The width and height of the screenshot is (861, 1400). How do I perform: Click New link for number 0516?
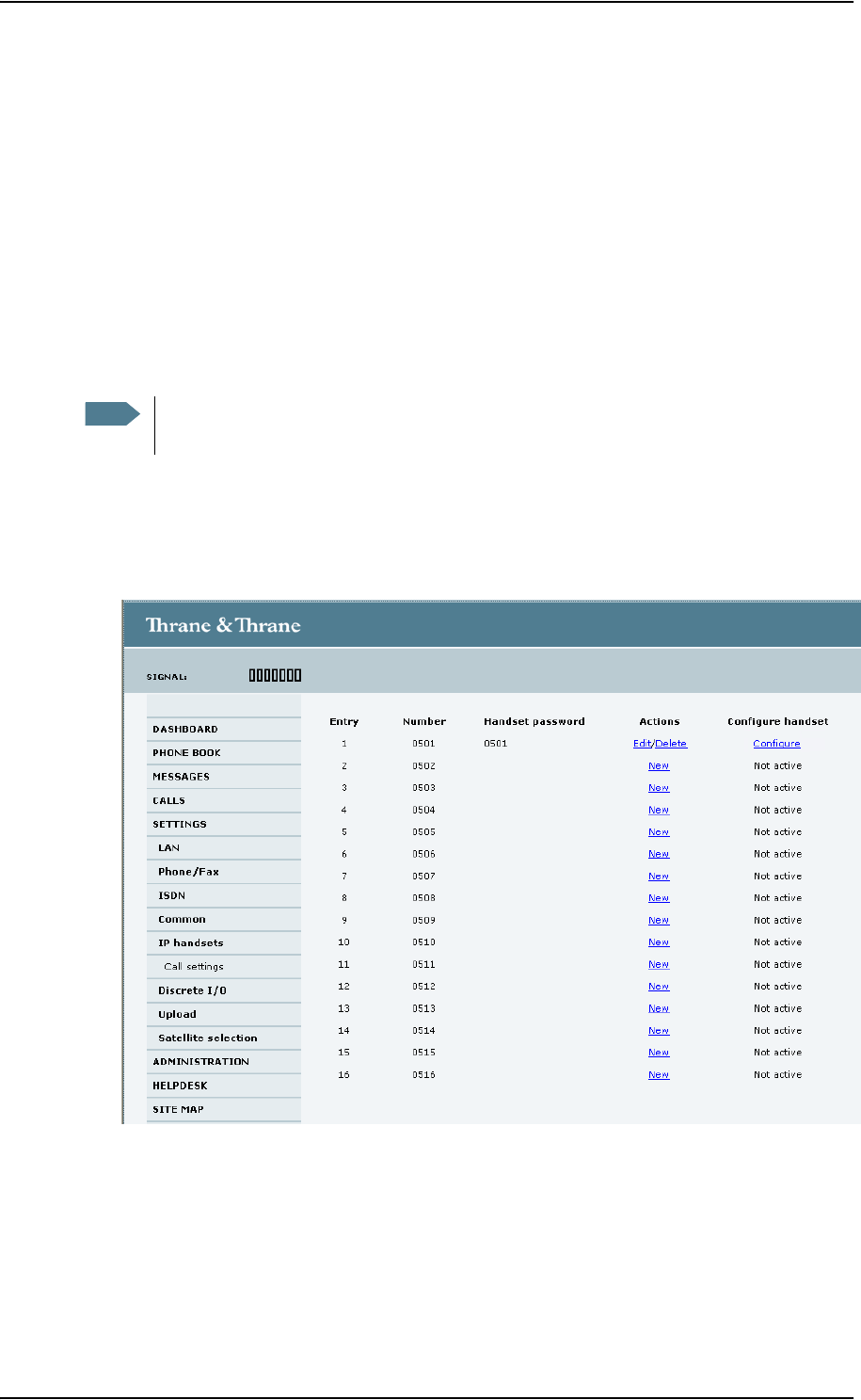tap(659, 1075)
